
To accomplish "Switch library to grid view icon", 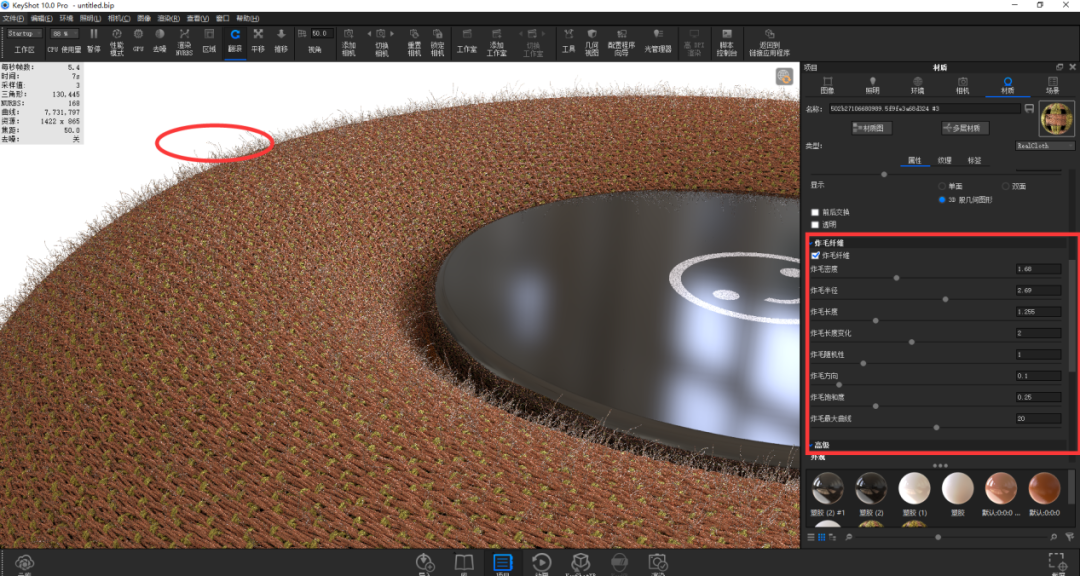I will pyautogui.click(x=822, y=536).
